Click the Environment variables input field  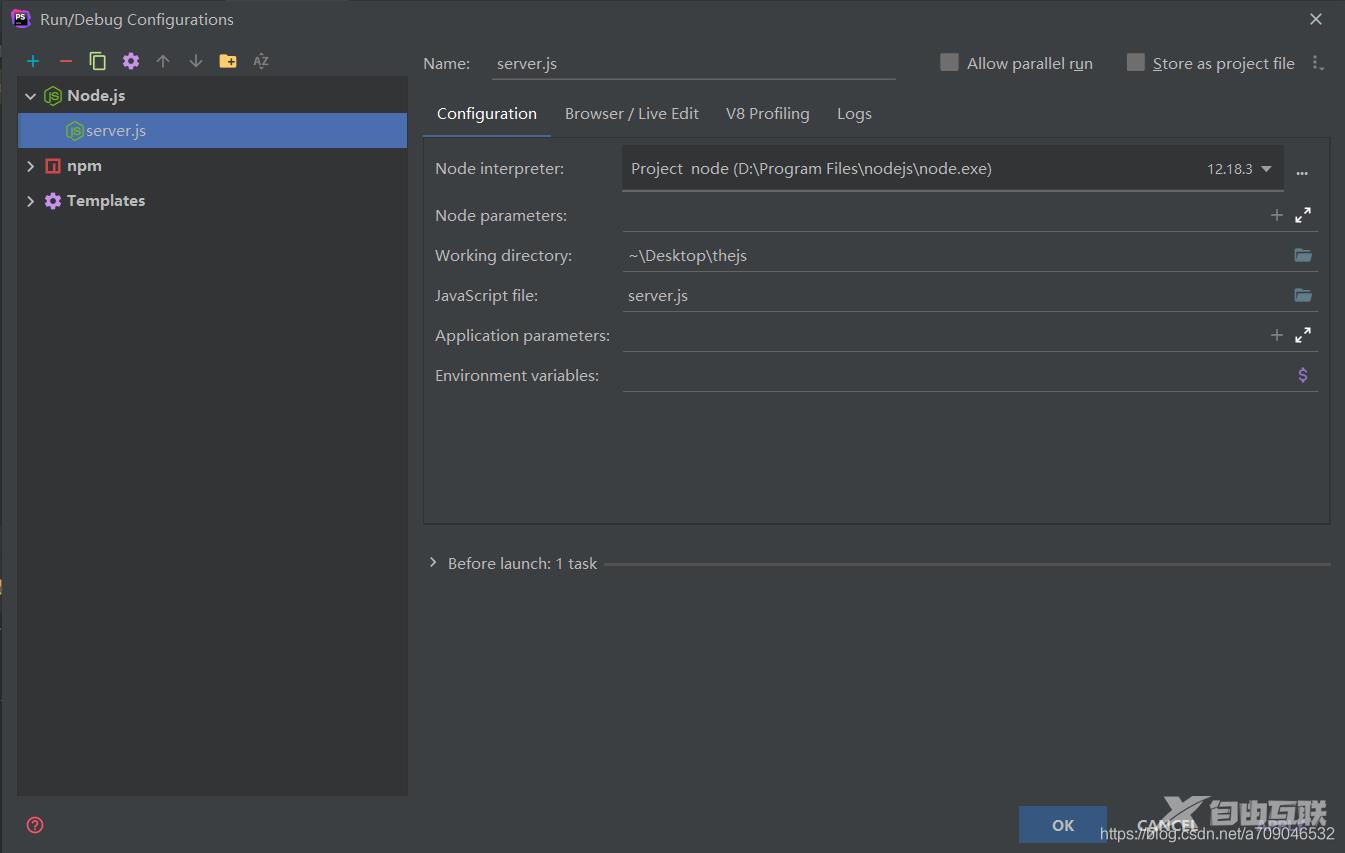pos(955,375)
